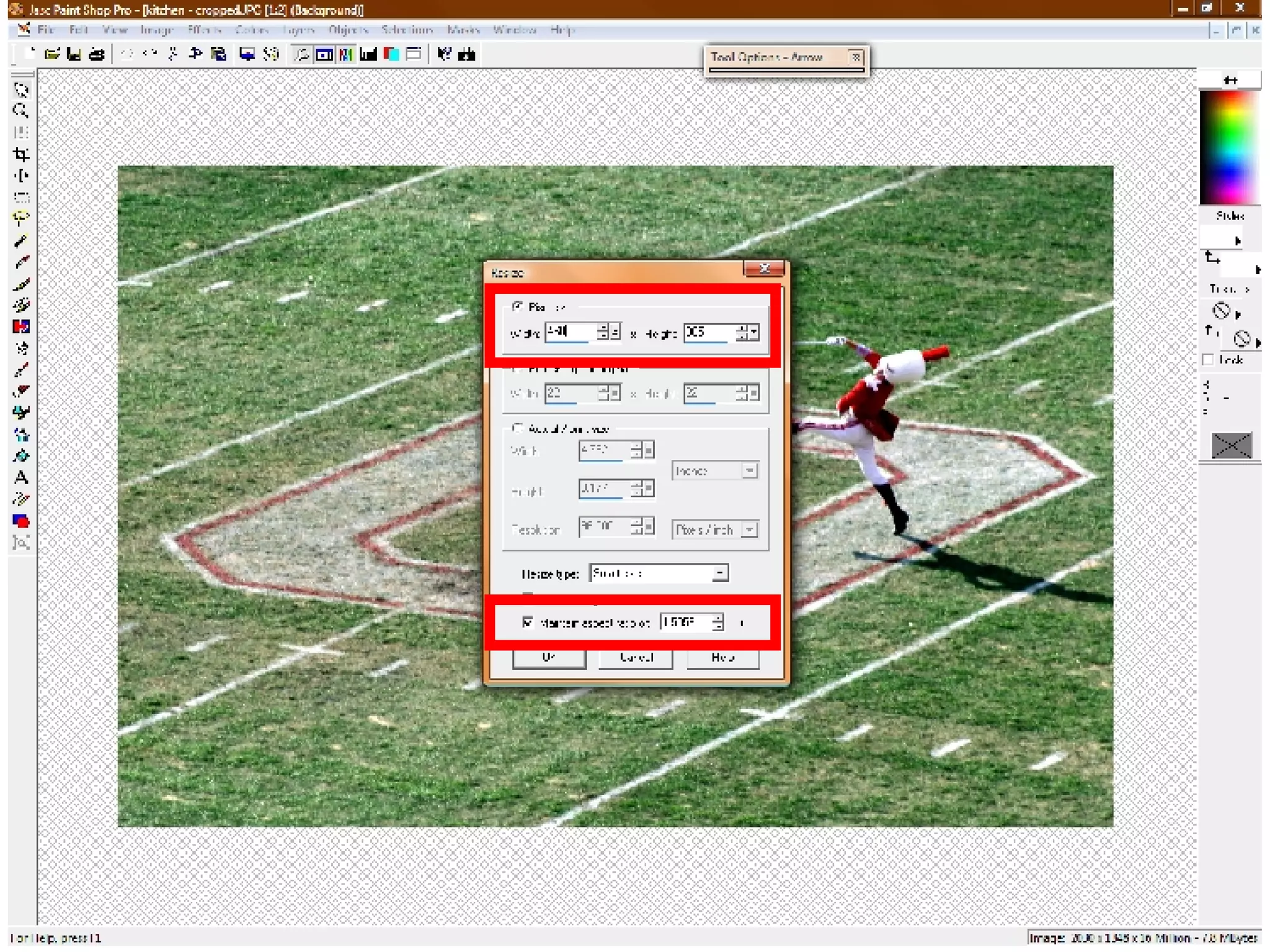Select the Crop tool in left toolbar
1270x952 pixels.
coord(21,154)
